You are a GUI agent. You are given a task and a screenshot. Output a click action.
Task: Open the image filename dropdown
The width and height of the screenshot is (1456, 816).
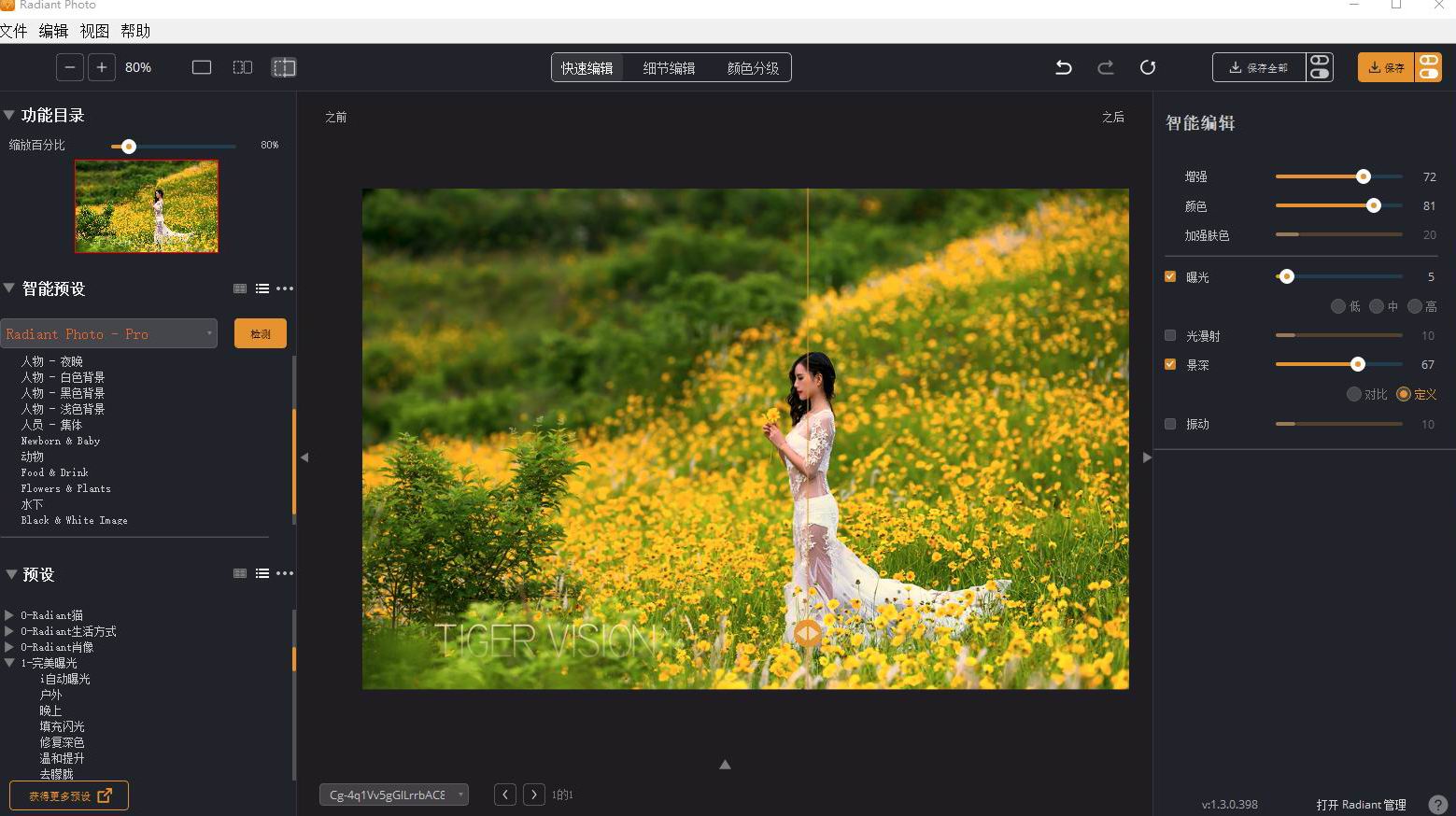pyautogui.click(x=394, y=795)
